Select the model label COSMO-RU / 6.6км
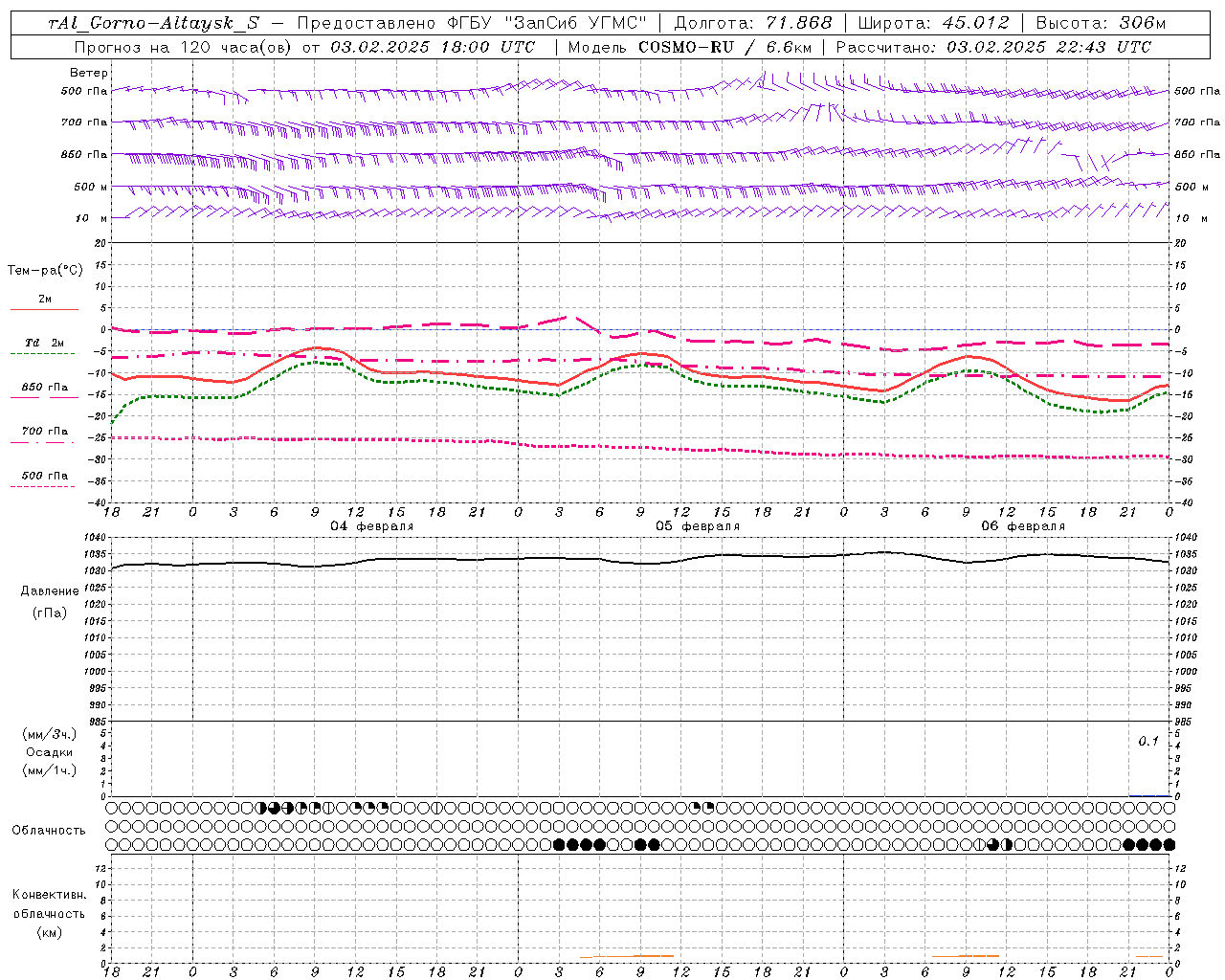The width and height of the screenshot is (1225, 980). coord(725,47)
